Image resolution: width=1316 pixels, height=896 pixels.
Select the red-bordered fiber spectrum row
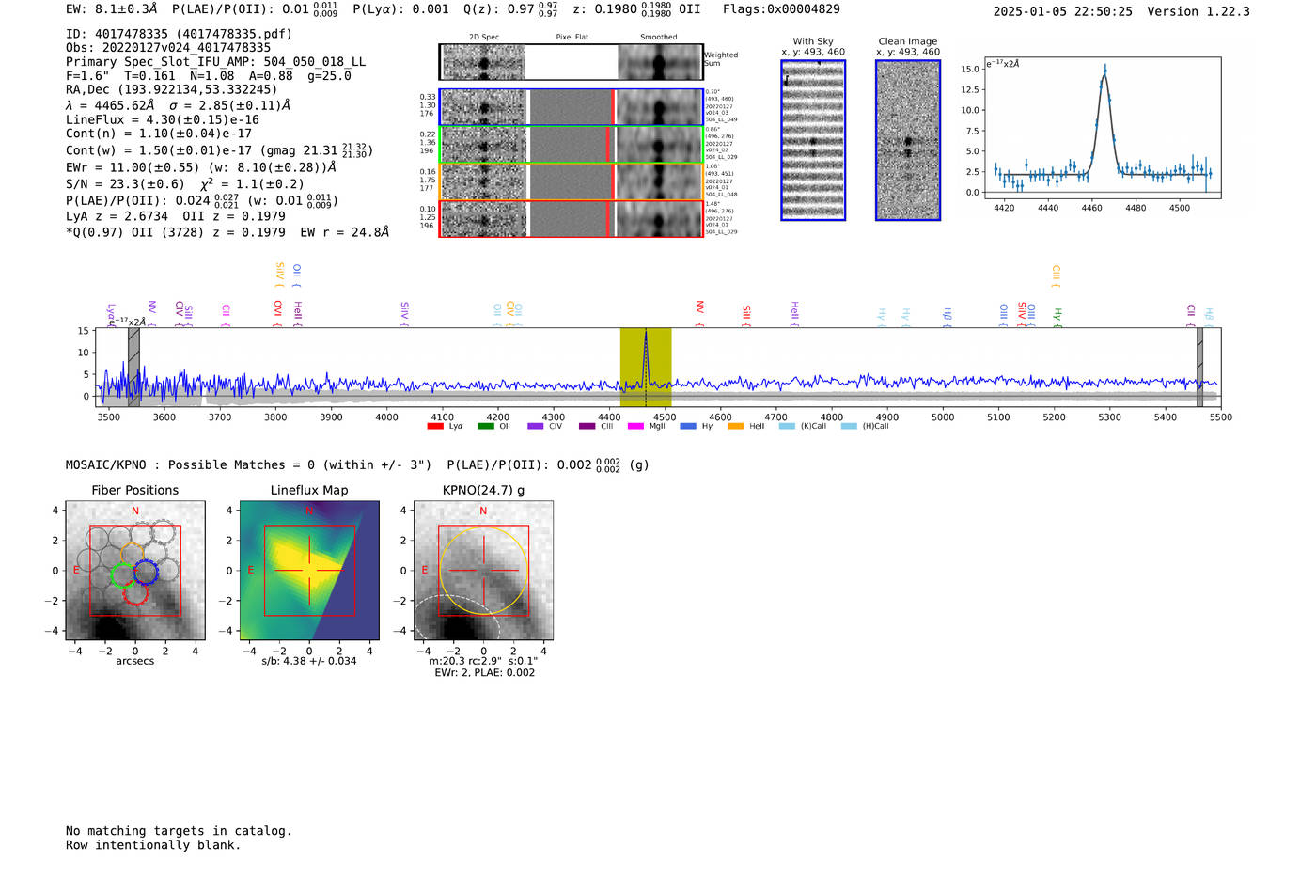pos(571,218)
